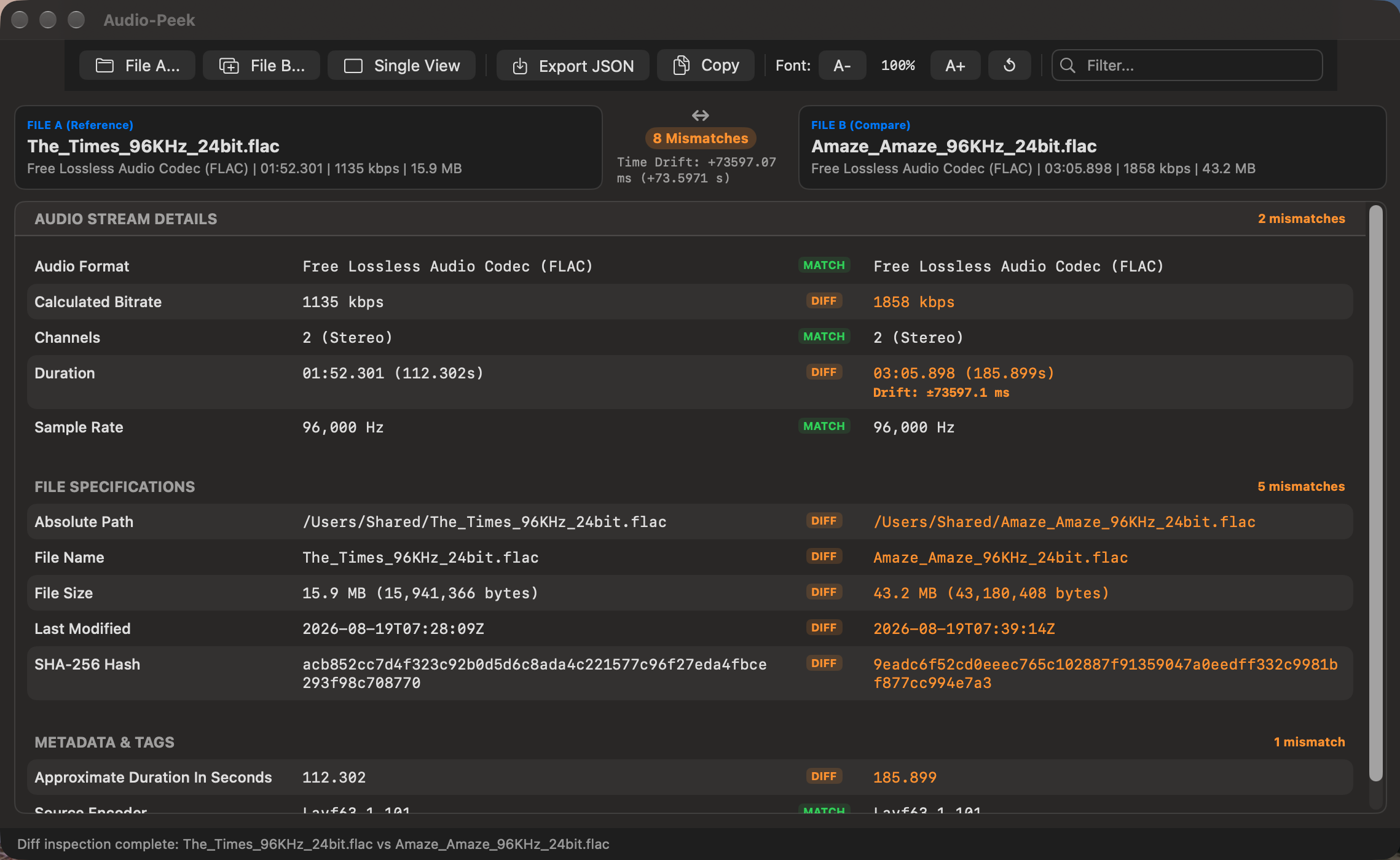This screenshot has height=860, width=1400.
Task: Click the vertical scrollbar on the right
Action: [1376, 493]
